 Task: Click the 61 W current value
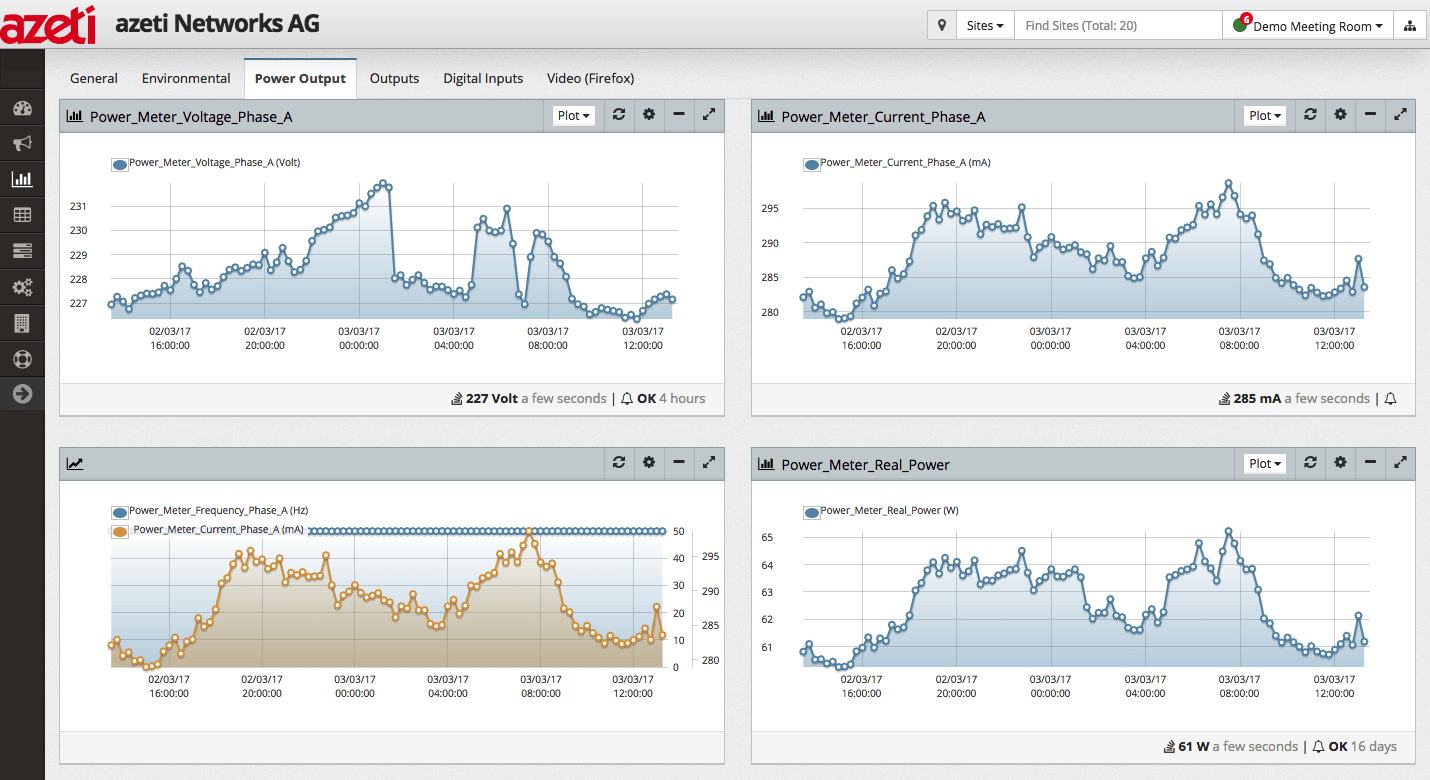[x=1193, y=746]
